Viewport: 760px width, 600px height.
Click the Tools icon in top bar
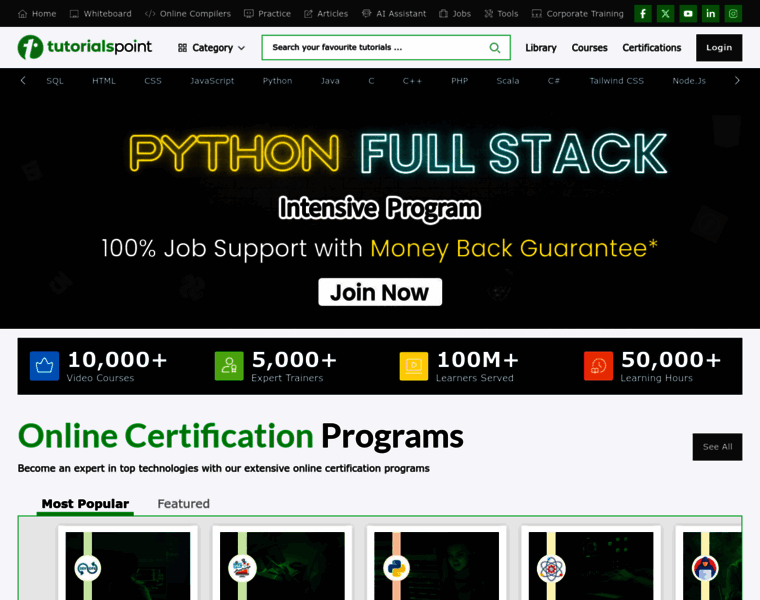point(489,14)
